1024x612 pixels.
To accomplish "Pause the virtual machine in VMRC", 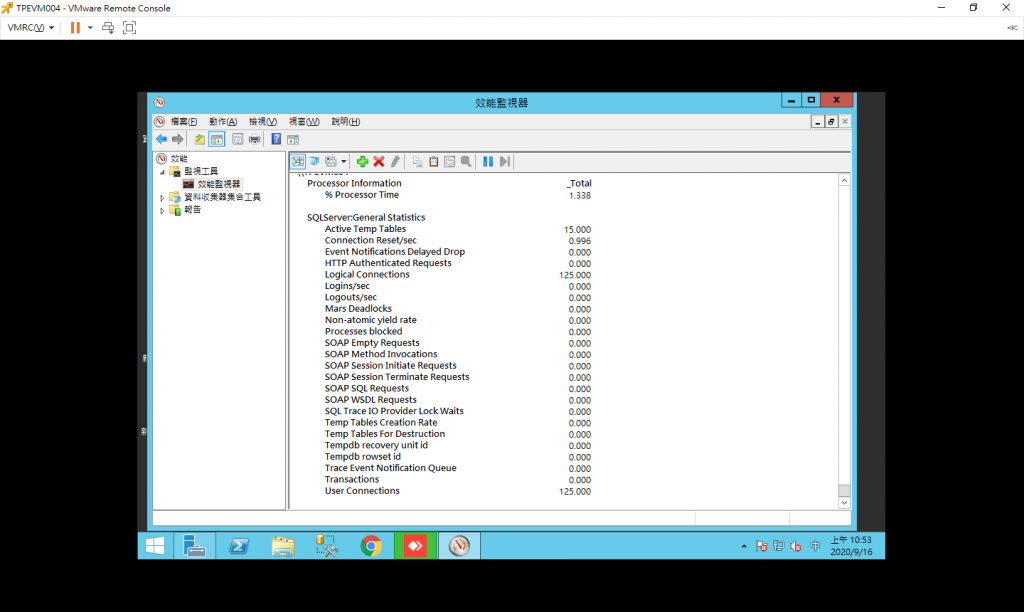I will pos(75,27).
